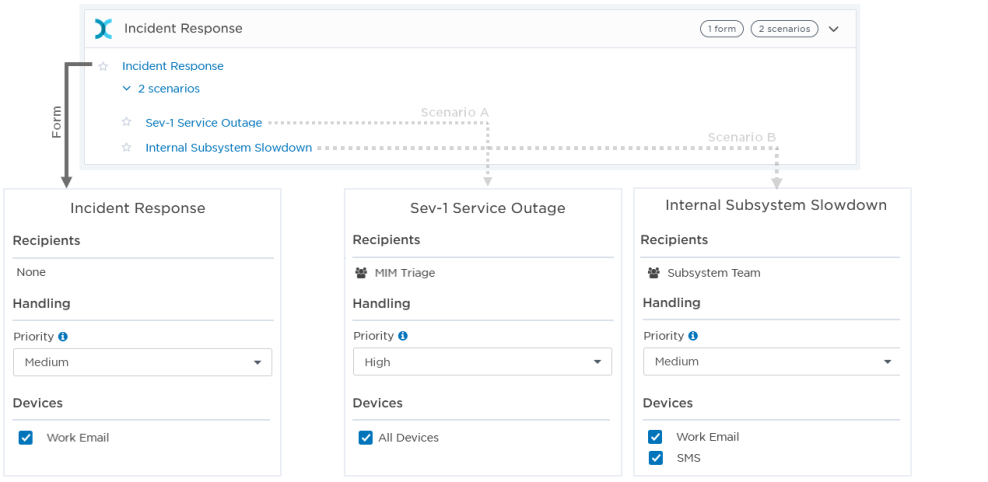
Task: Click the xMatters logo icon in header
Action: [x=103, y=29]
